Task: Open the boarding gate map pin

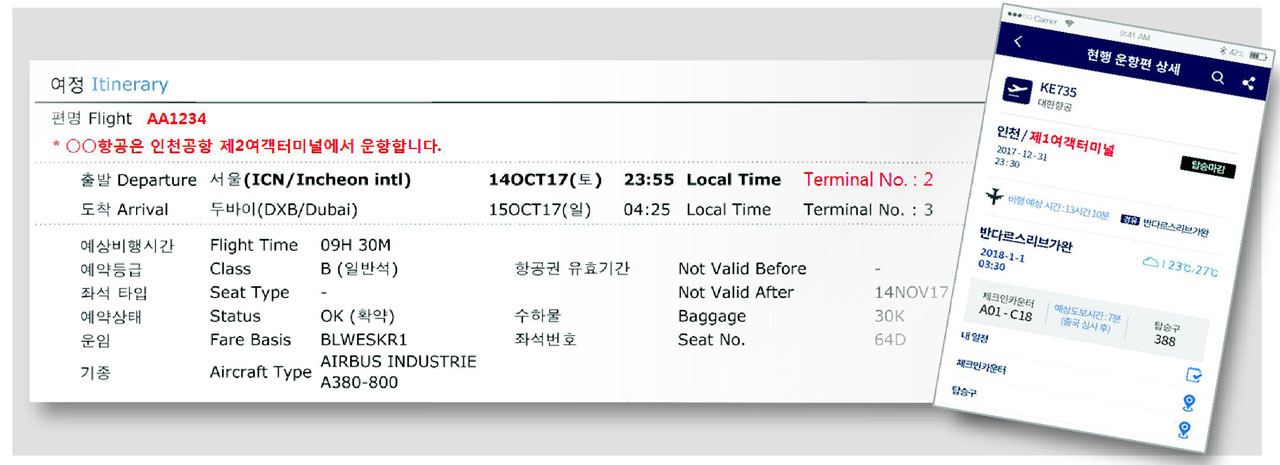Action: tap(1184, 429)
